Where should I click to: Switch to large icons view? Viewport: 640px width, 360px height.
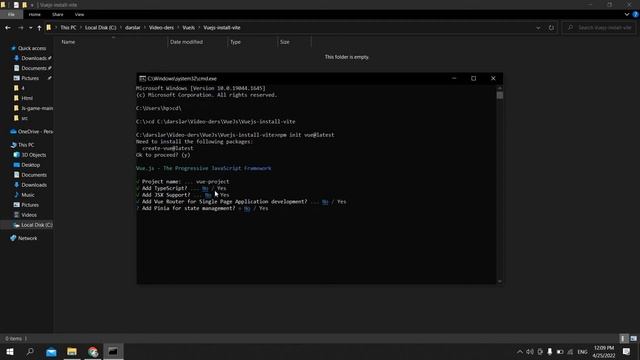tap(633, 338)
